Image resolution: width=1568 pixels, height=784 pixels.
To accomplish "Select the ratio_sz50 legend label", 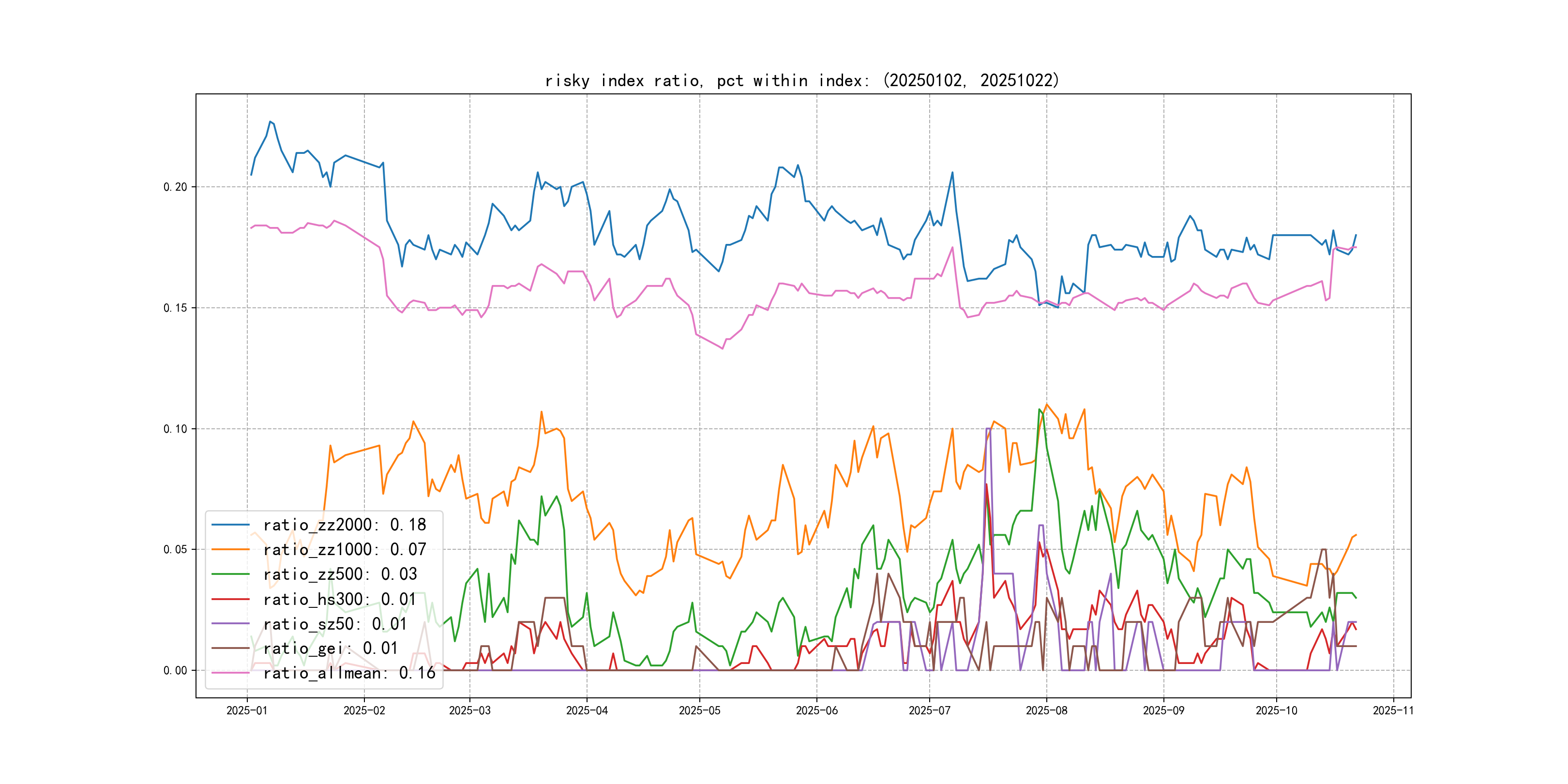I will [x=335, y=624].
